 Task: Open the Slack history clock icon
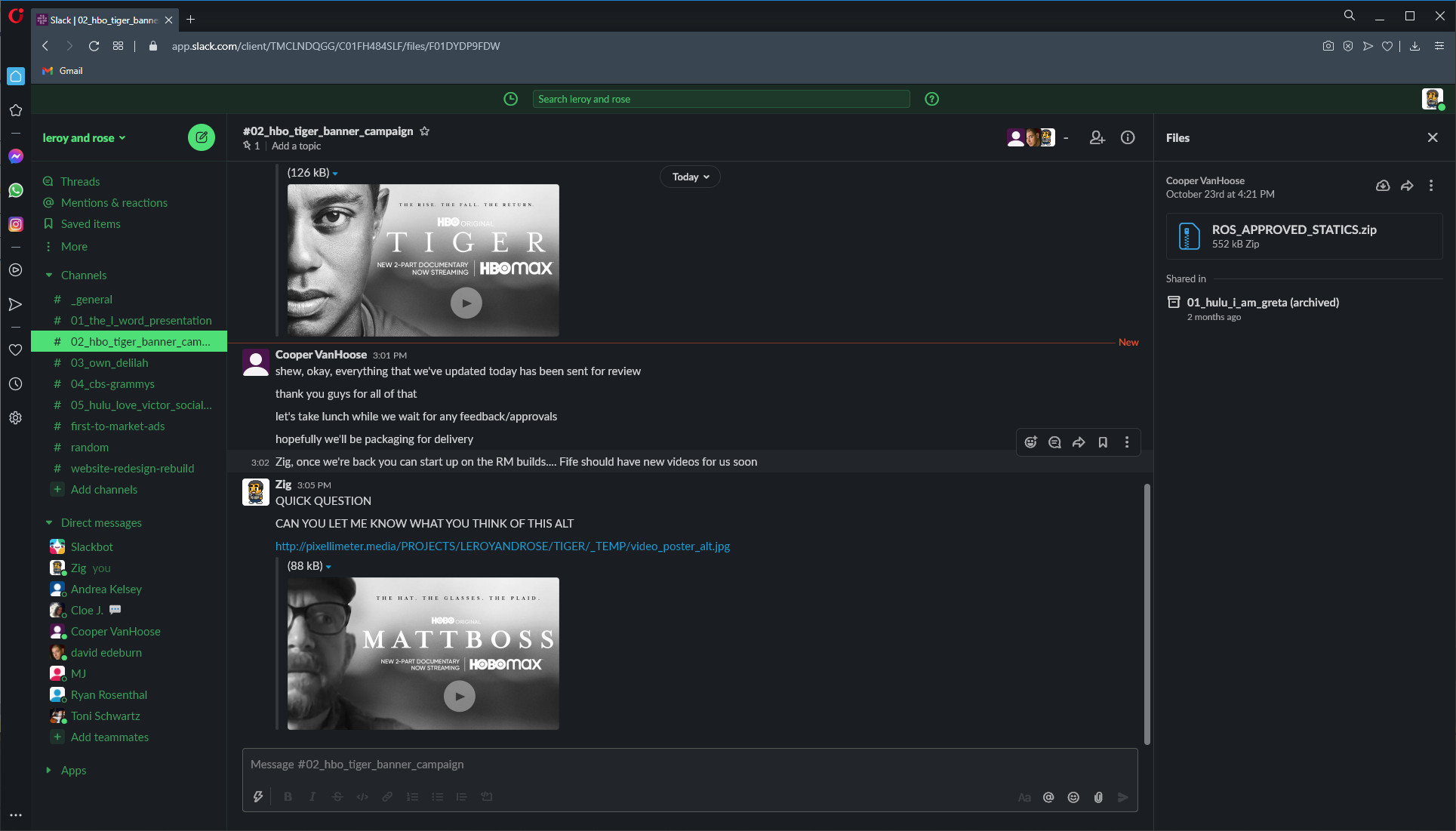[x=511, y=99]
